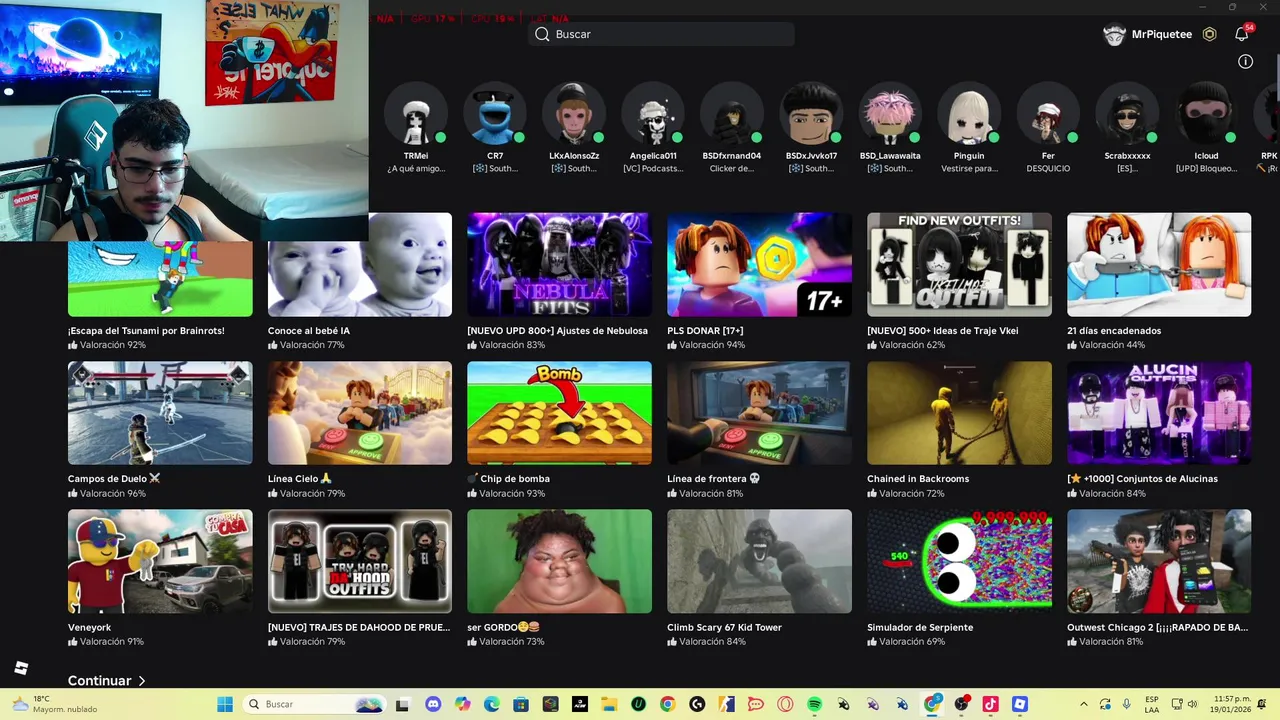Click the info circle icon
Viewport: 1280px width, 720px height.
pyautogui.click(x=1245, y=62)
